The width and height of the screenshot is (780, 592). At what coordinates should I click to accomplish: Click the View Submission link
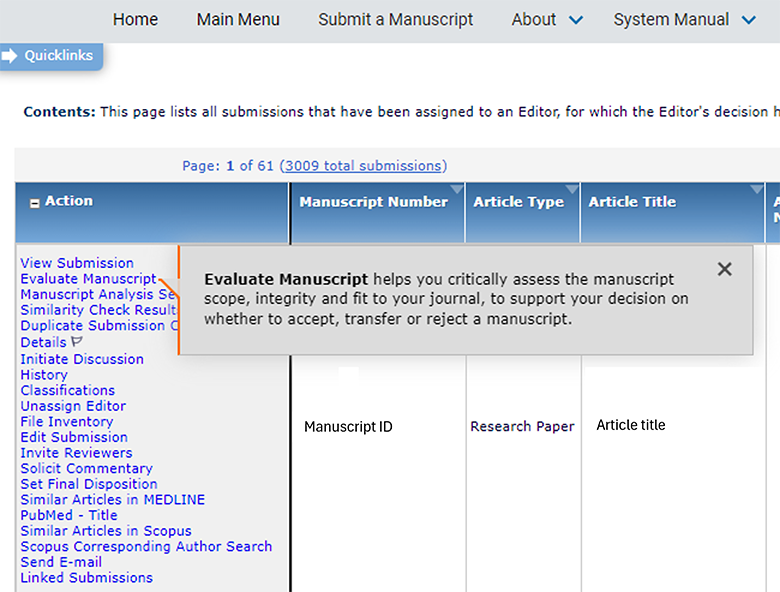click(77, 263)
